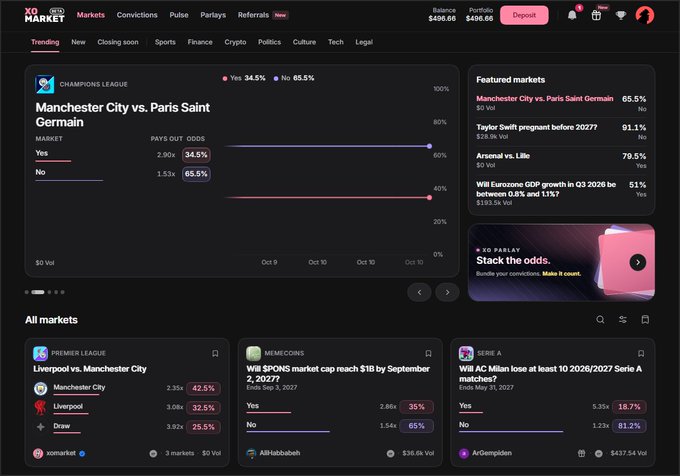The height and width of the screenshot is (476, 680).
Task: Open featured Manchester City vs. PSG link
Action: (x=545, y=98)
